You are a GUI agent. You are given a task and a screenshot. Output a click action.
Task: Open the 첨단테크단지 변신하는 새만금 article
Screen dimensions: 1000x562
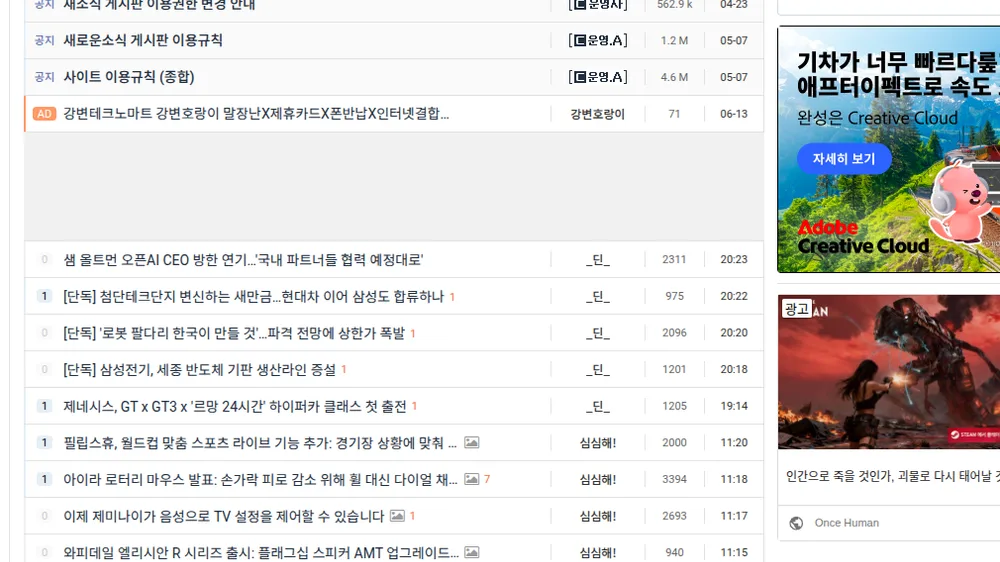click(x=253, y=297)
